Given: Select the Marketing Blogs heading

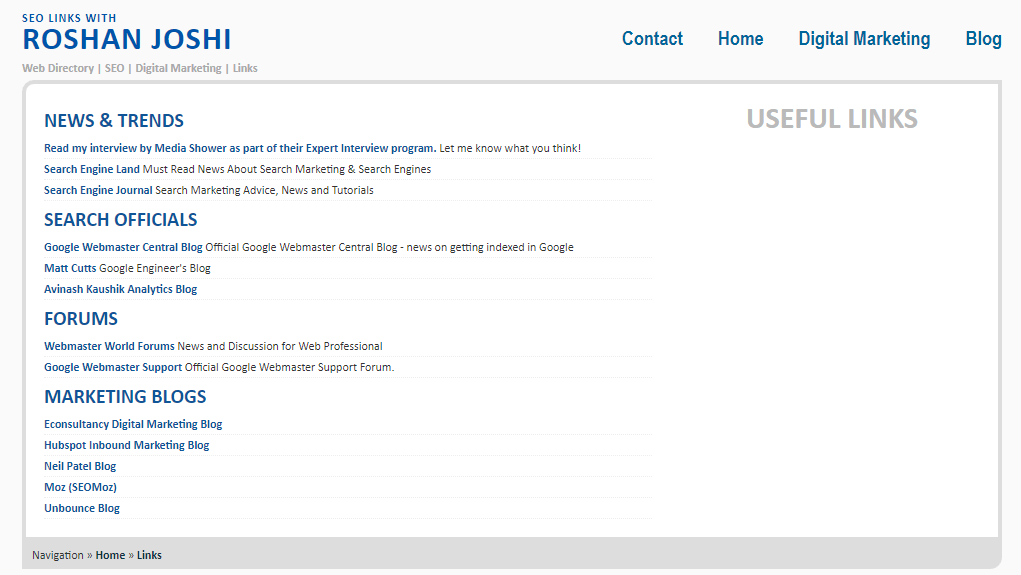Looking at the screenshot, I should point(125,397).
